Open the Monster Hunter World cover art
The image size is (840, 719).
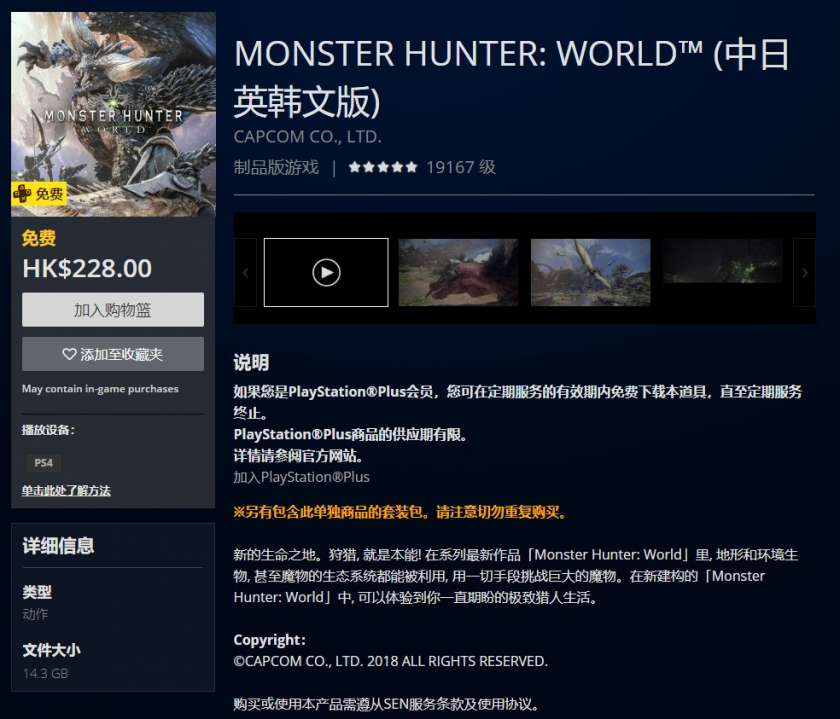tap(113, 114)
